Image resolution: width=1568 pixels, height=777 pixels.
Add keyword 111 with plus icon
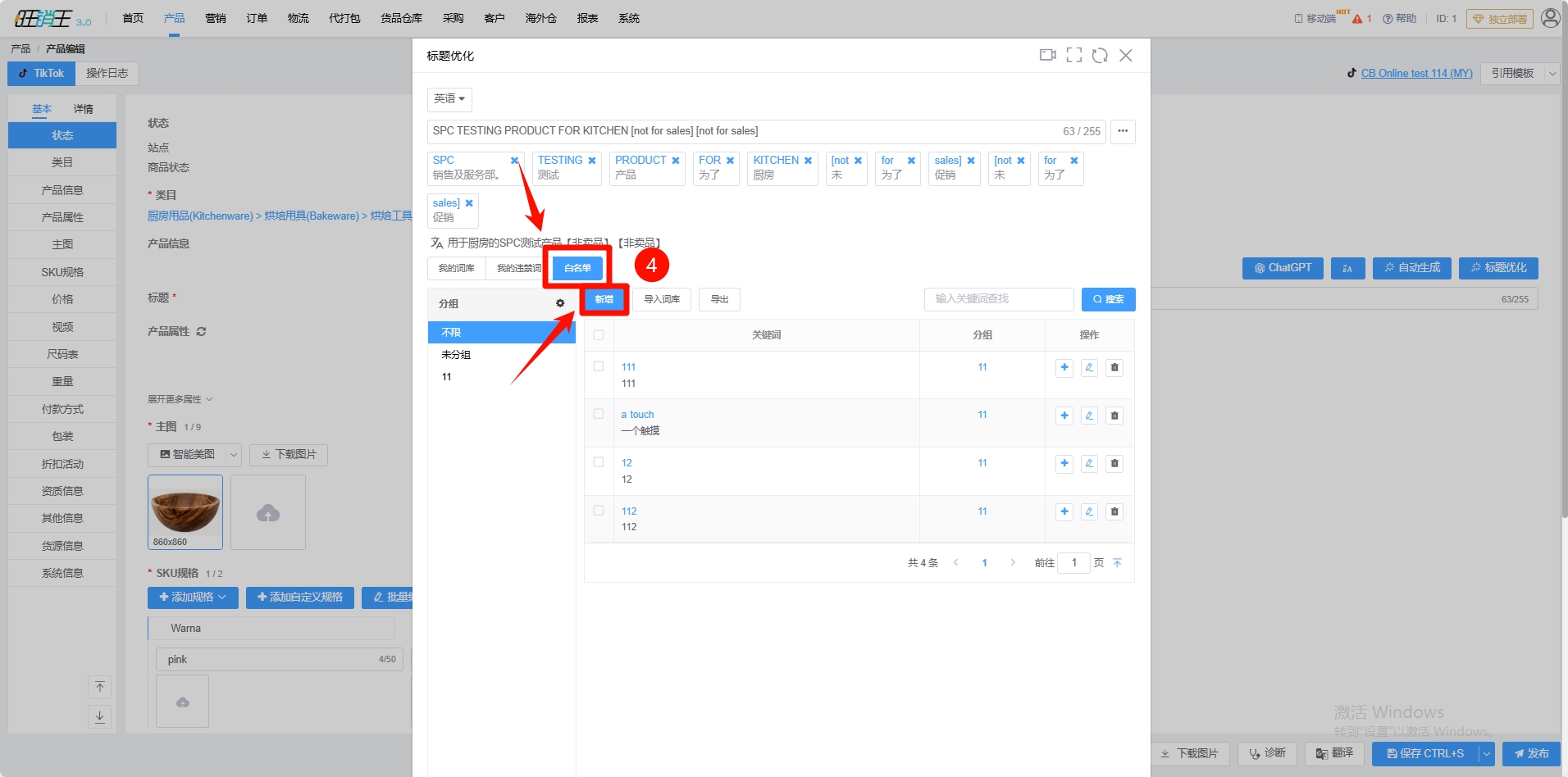point(1064,368)
